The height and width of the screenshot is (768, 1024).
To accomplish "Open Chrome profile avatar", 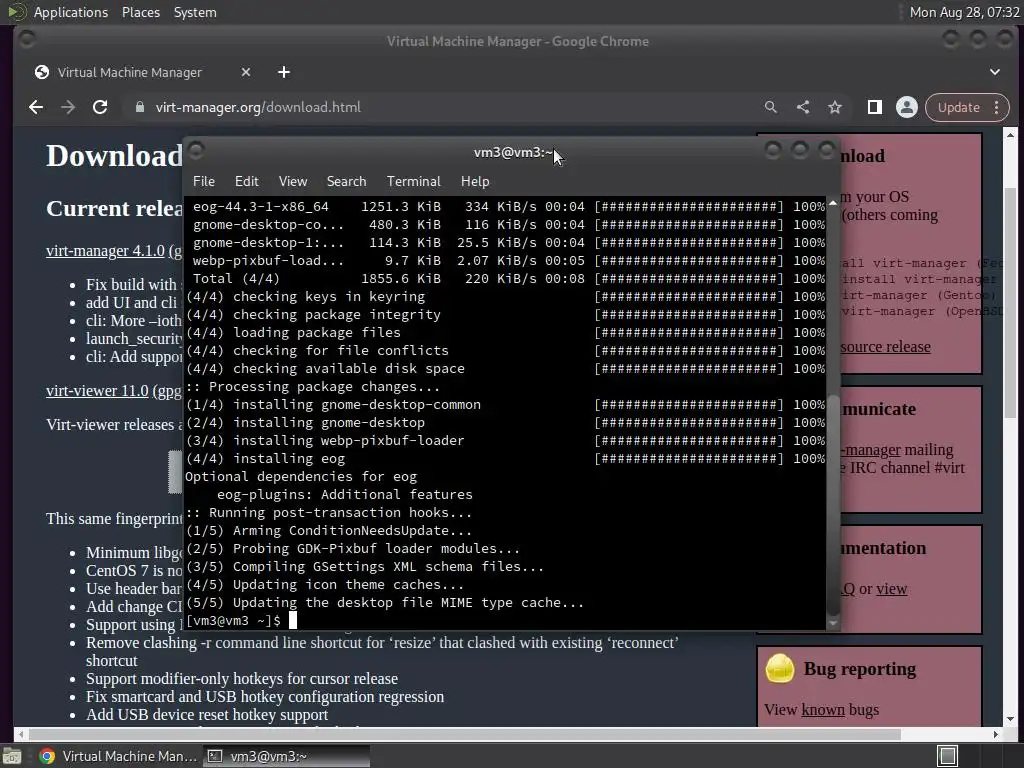I will [x=906, y=107].
